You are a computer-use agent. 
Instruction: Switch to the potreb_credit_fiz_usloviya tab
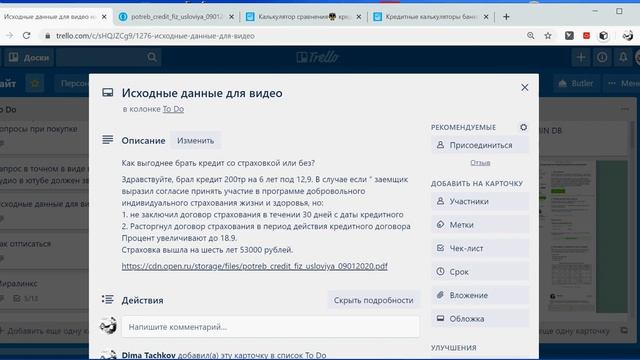coord(176,17)
